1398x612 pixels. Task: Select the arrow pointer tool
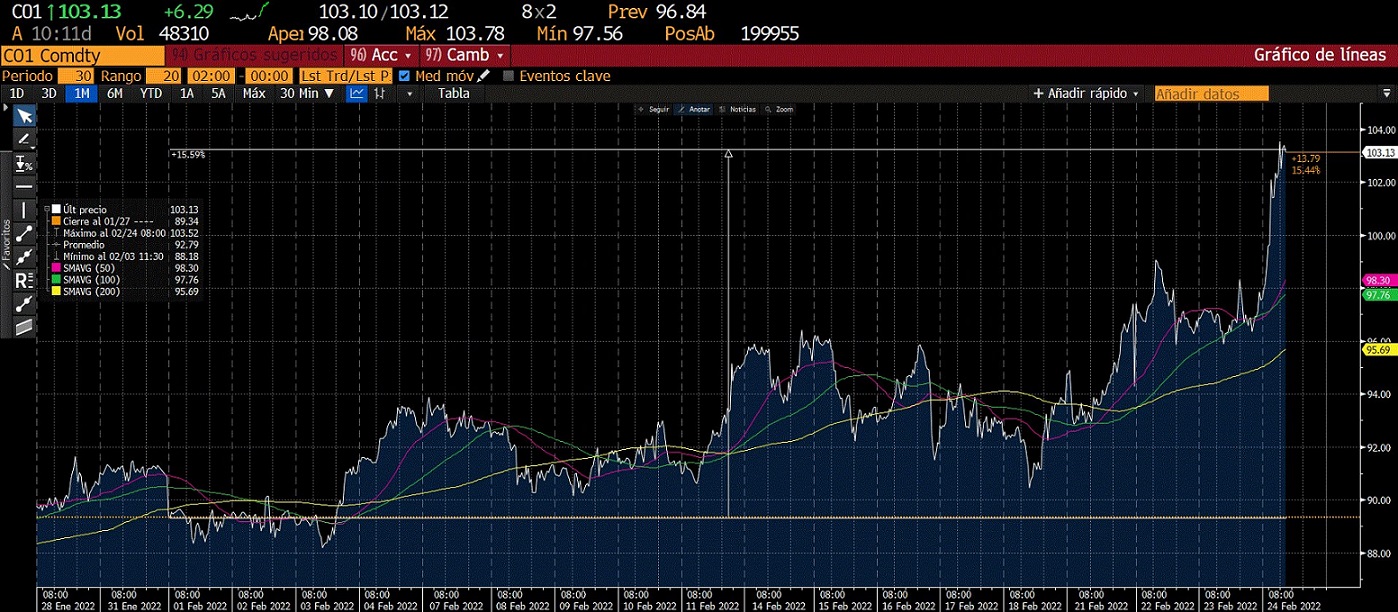pos(24,117)
